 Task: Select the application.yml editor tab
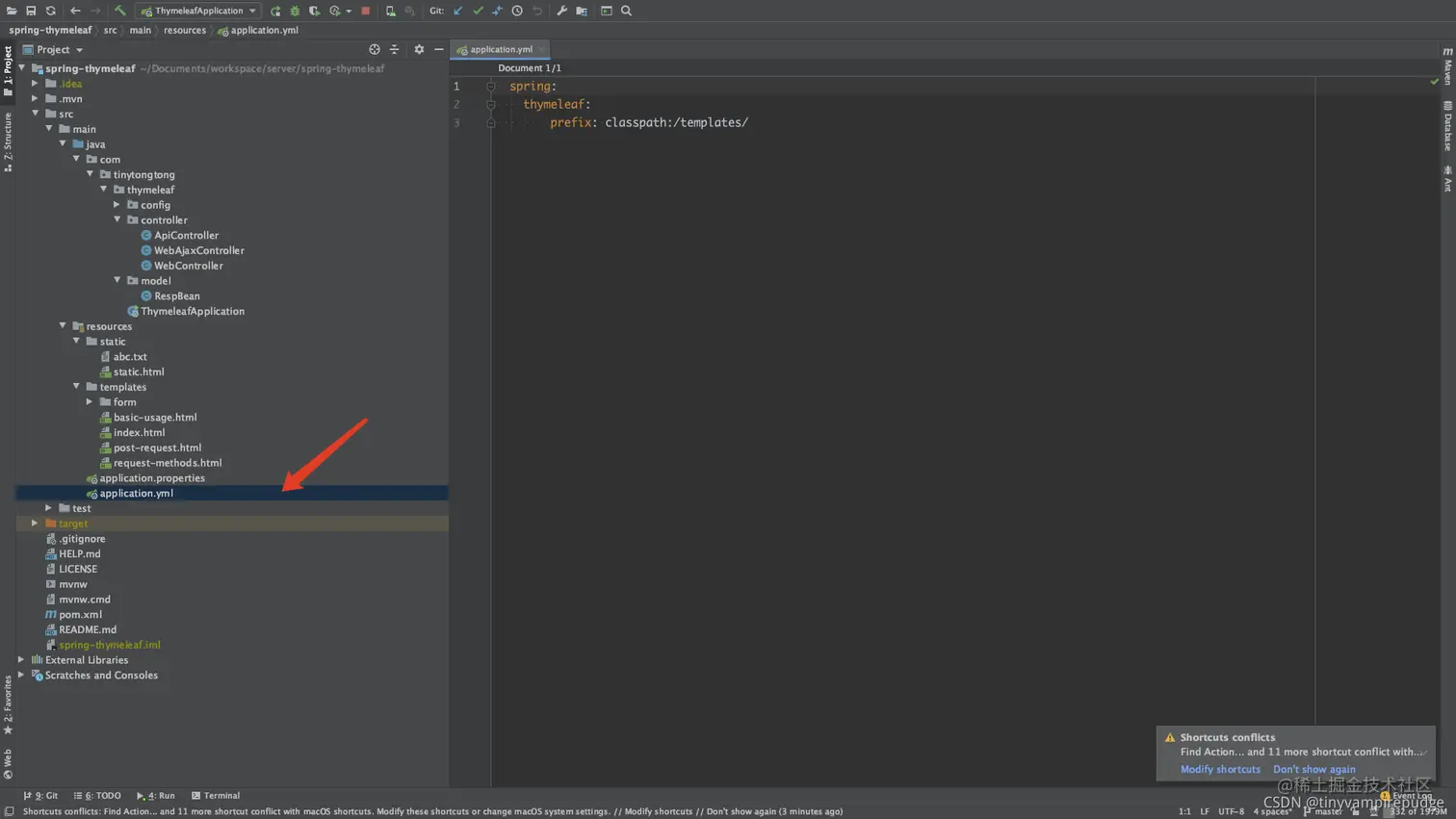[501, 49]
